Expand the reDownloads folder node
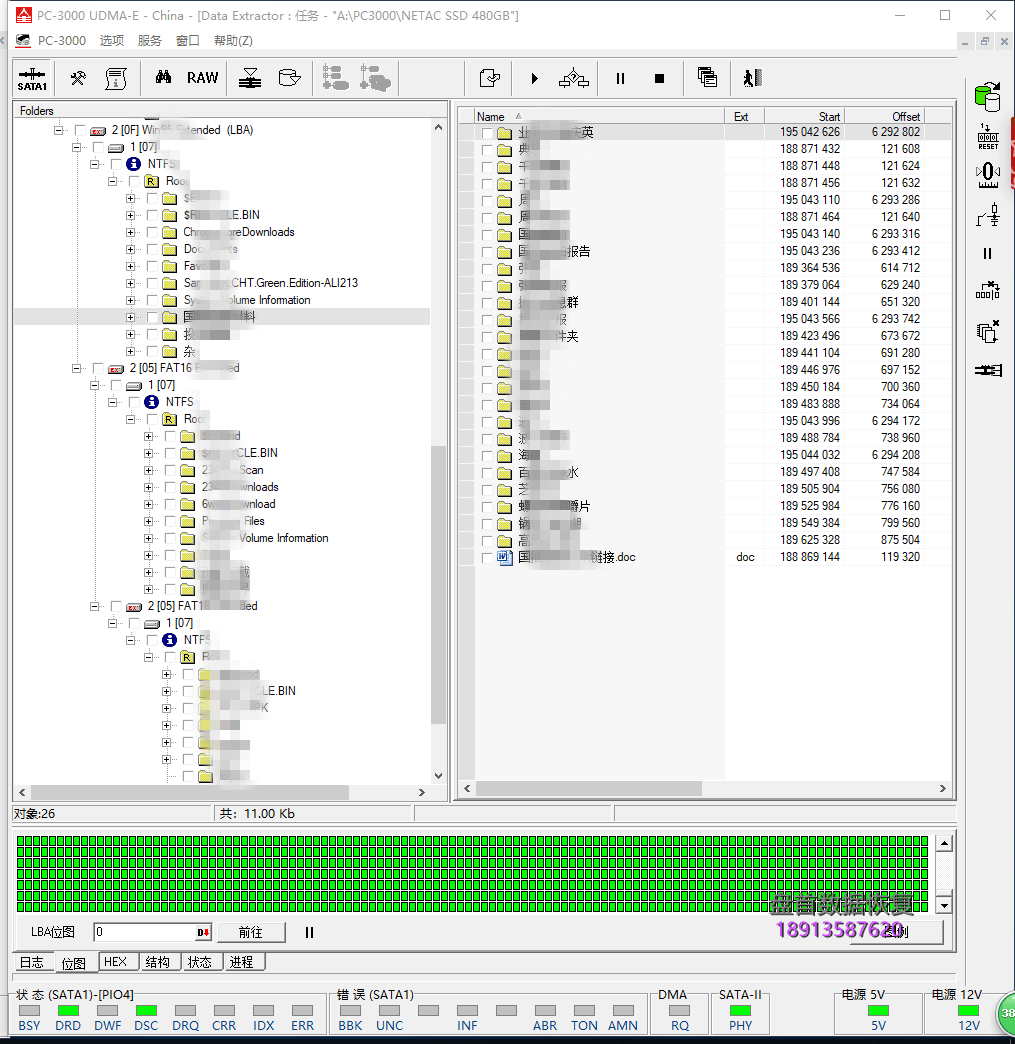 click(x=131, y=232)
